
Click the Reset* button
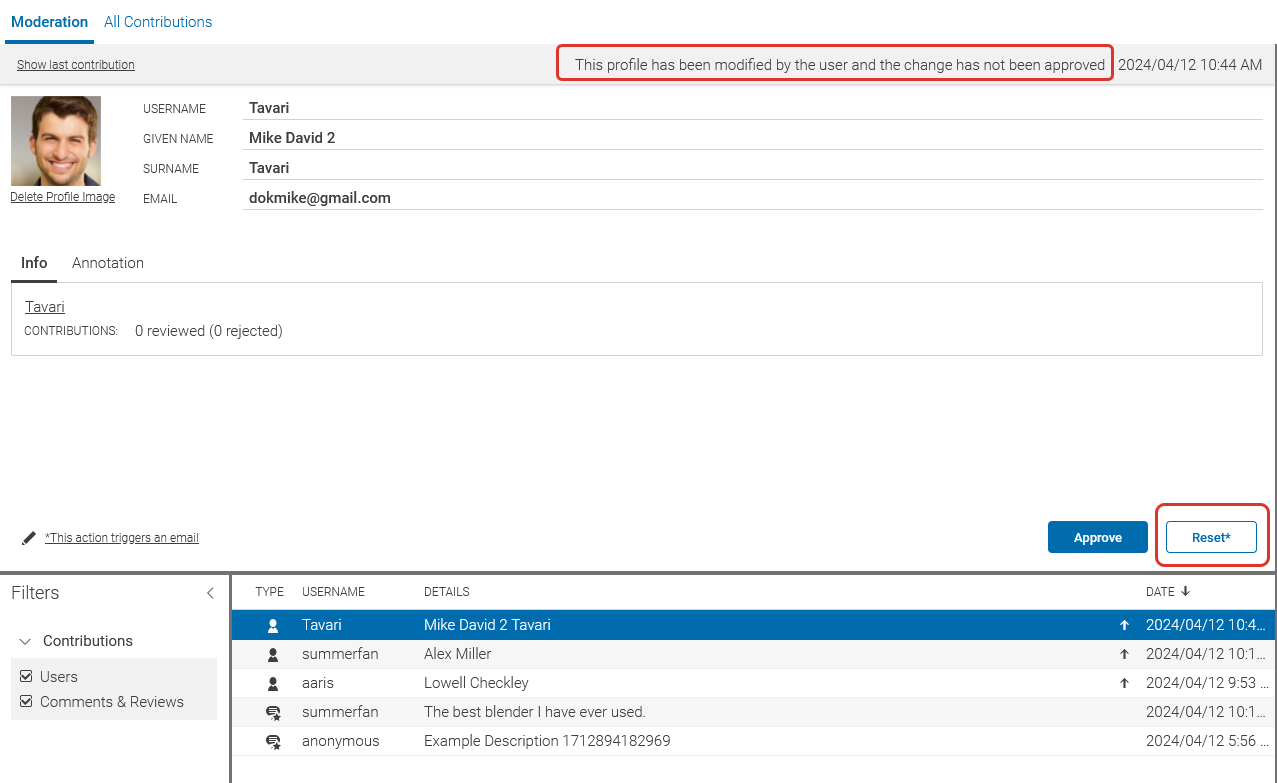[1210, 537]
